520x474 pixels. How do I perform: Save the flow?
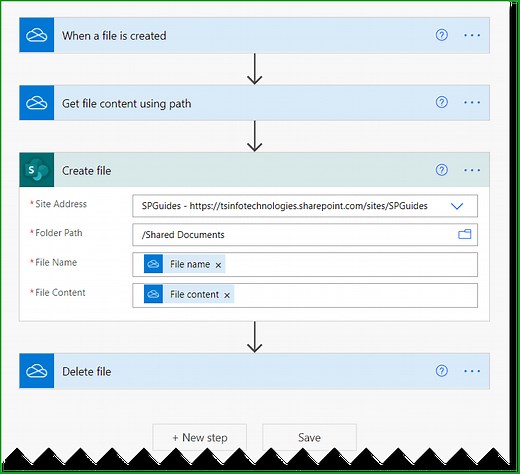309,437
